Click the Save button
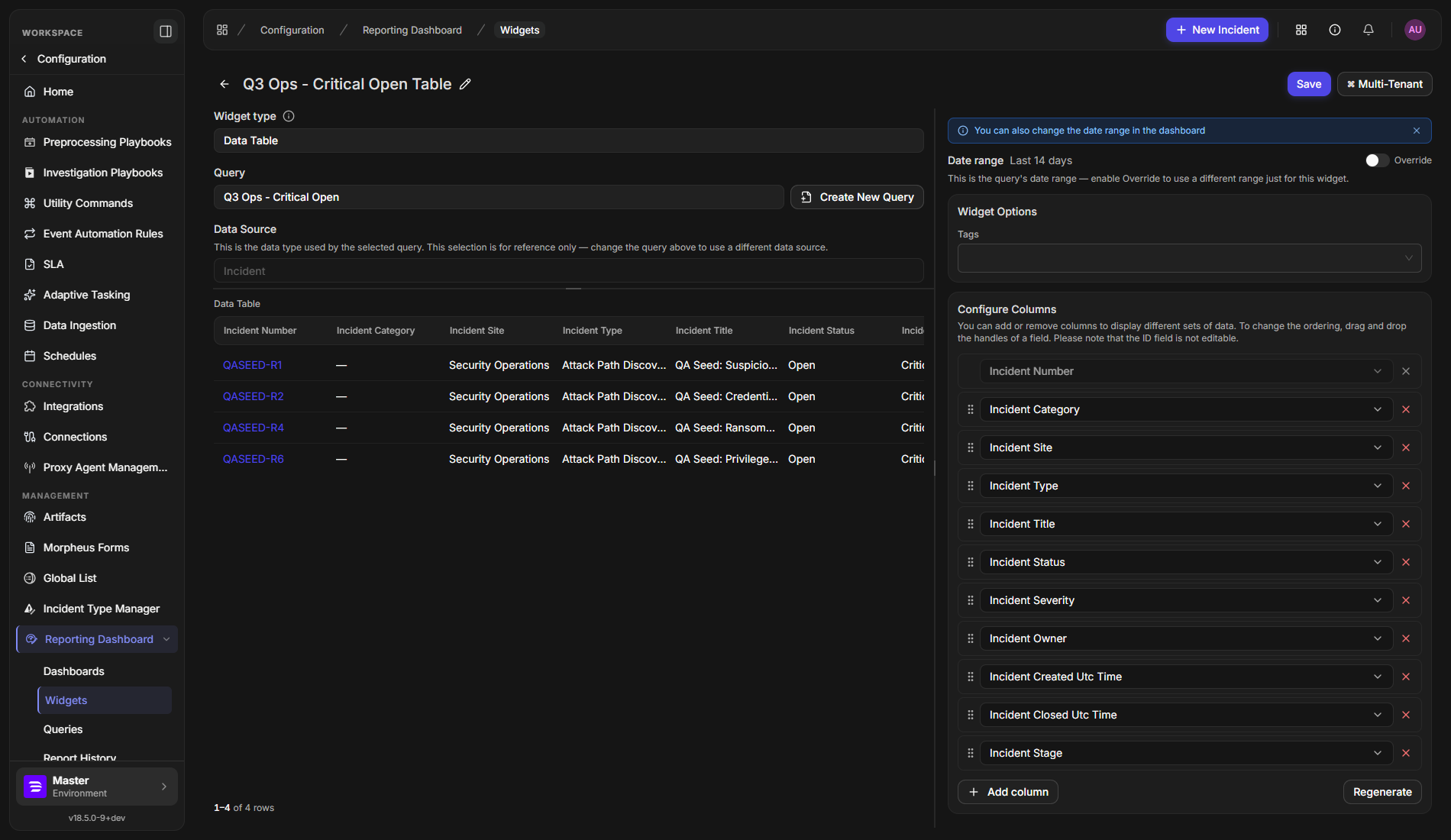This screenshot has height=840, width=1451. click(x=1309, y=84)
